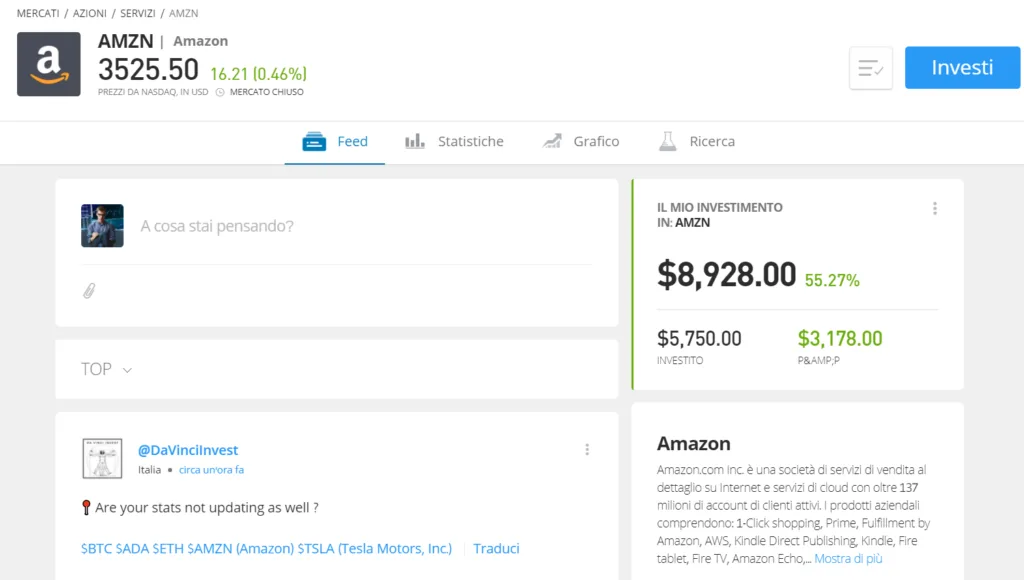Image resolution: width=1024 pixels, height=580 pixels.
Task: Open the investment card three-dot menu
Action: click(x=935, y=208)
